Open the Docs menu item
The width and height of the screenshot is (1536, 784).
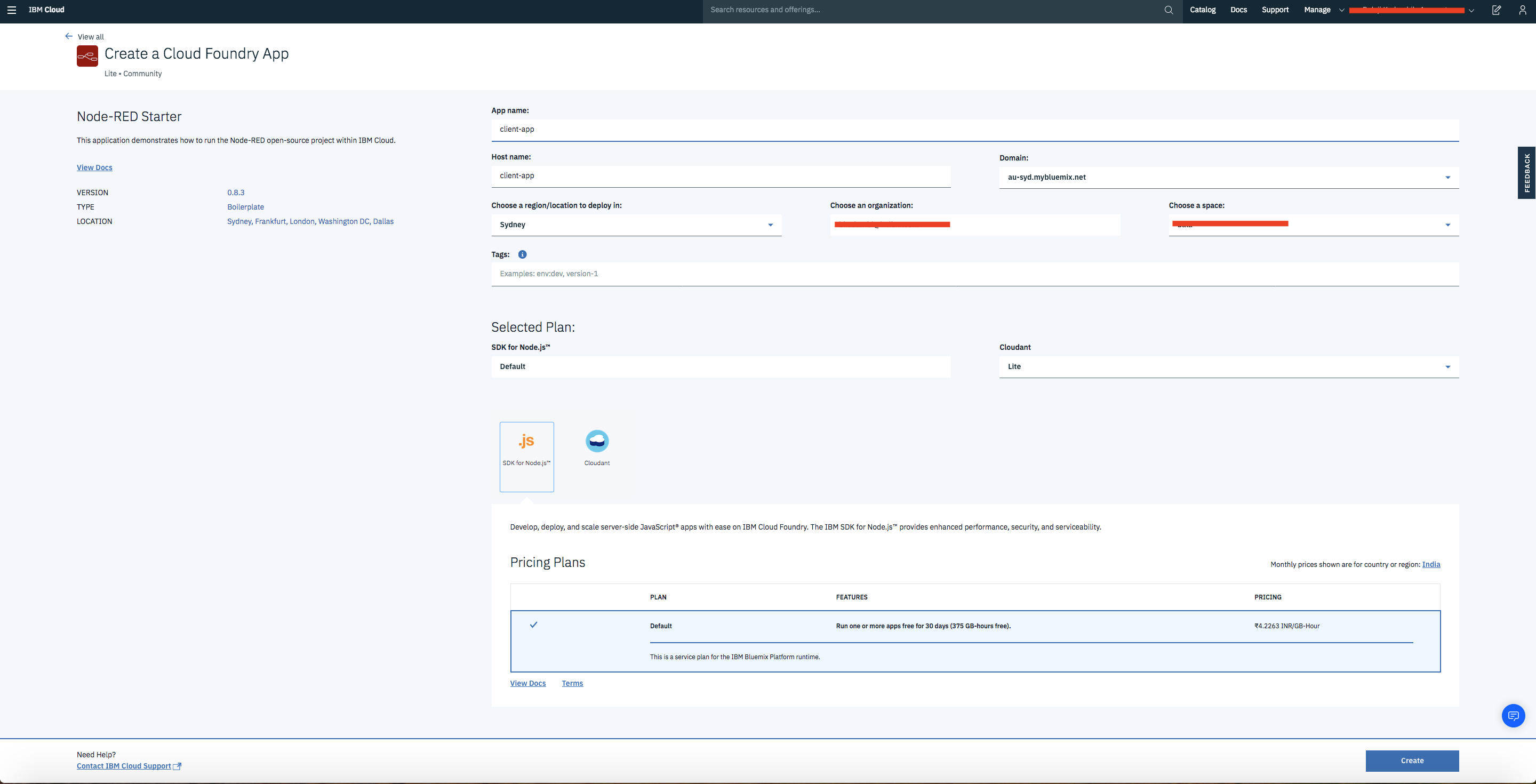[1238, 10]
